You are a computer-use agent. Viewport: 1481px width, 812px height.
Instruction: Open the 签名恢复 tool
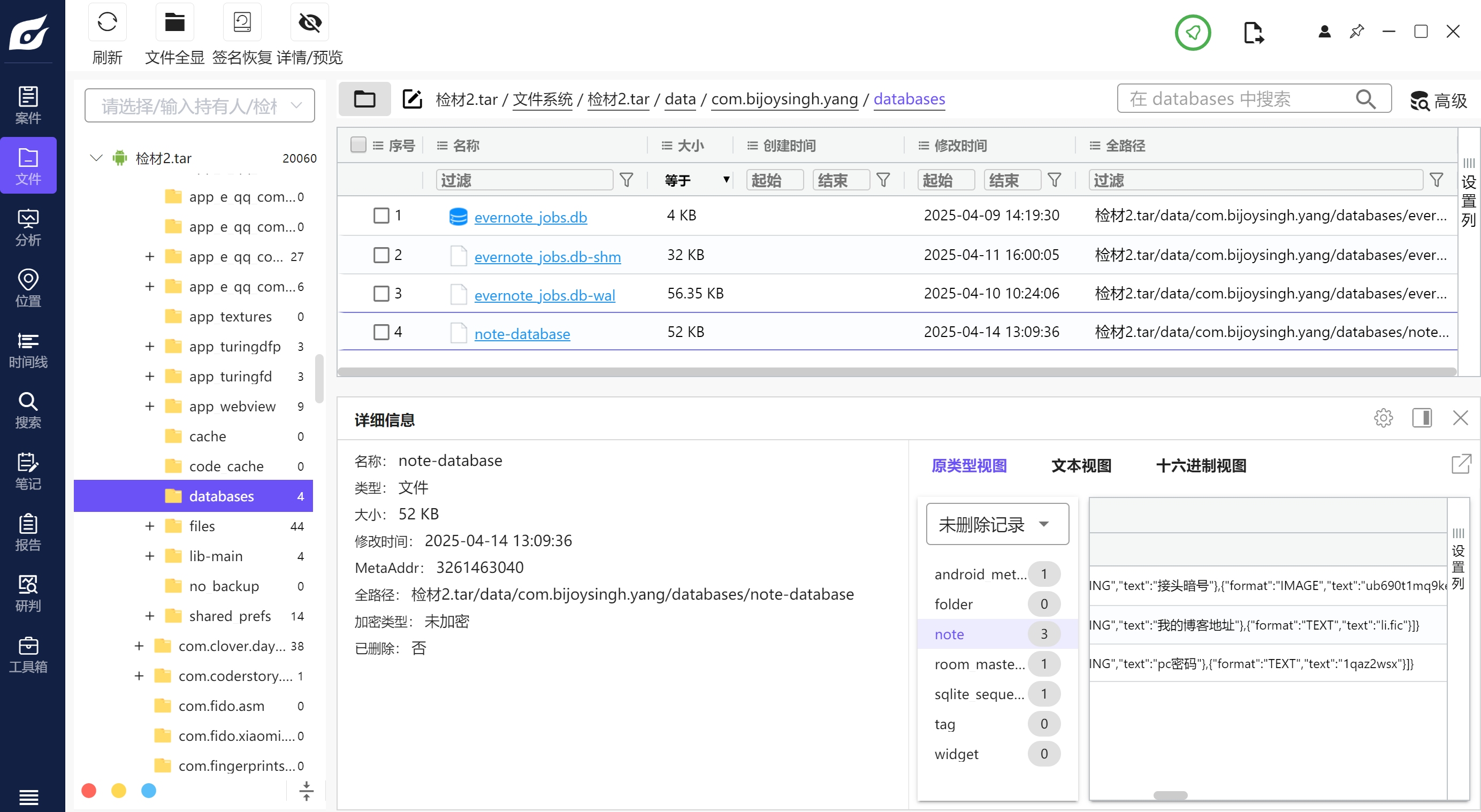pos(242,22)
